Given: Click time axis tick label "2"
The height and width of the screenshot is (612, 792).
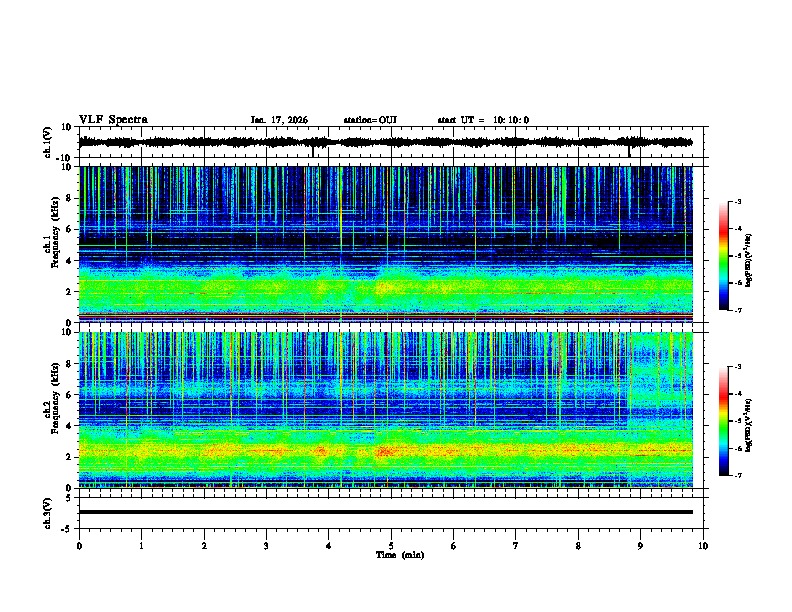Looking at the screenshot, I should pyautogui.click(x=204, y=546).
